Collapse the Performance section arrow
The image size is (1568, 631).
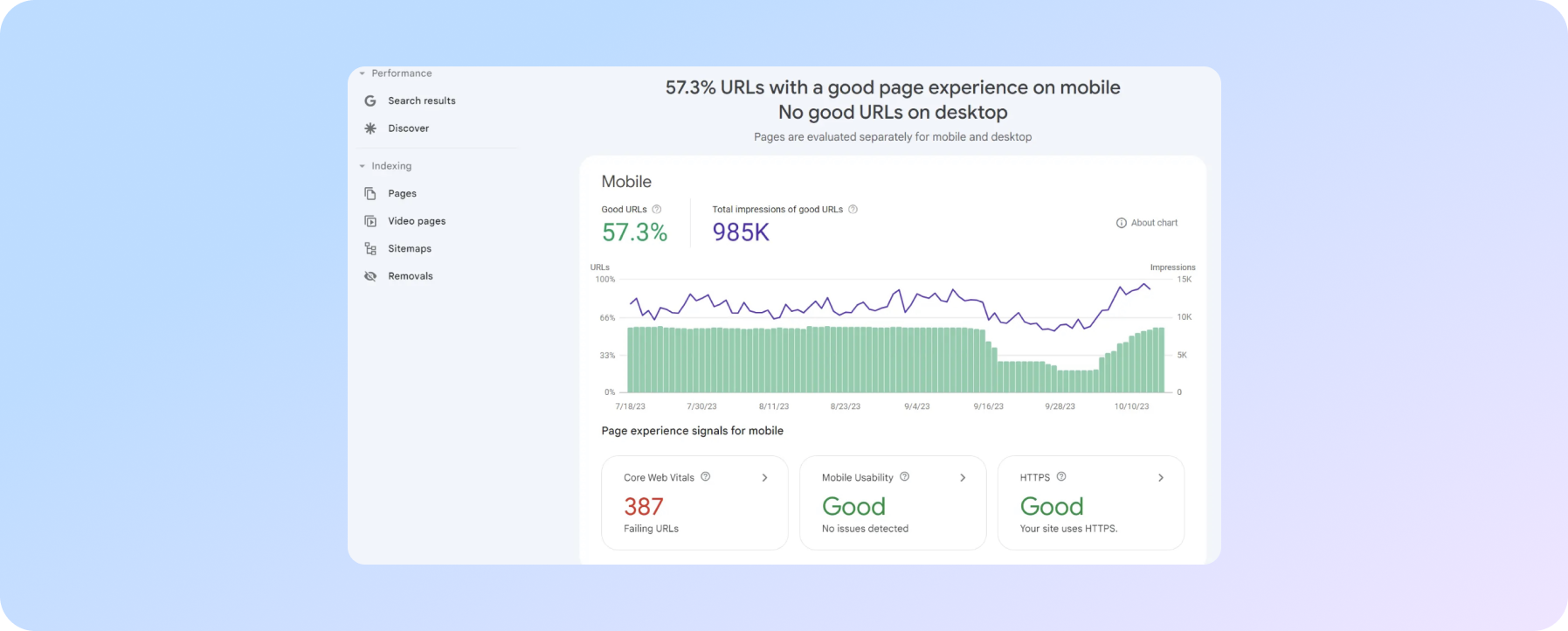tap(362, 73)
